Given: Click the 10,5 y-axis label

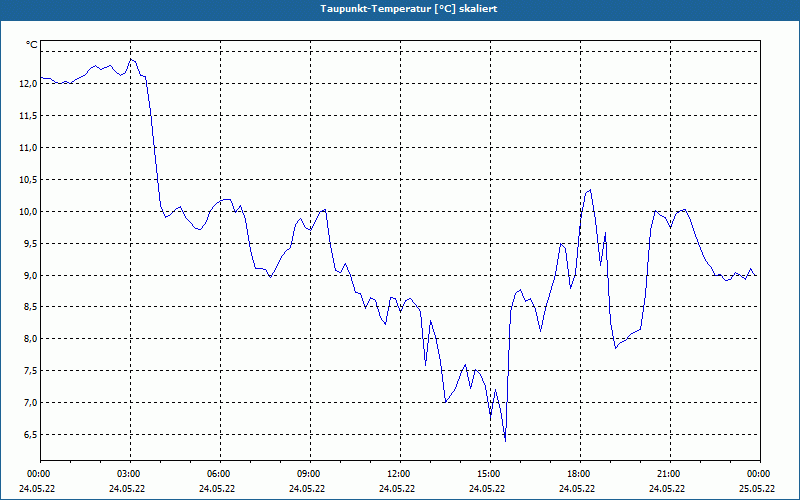Looking at the screenshot, I should 28,180.
